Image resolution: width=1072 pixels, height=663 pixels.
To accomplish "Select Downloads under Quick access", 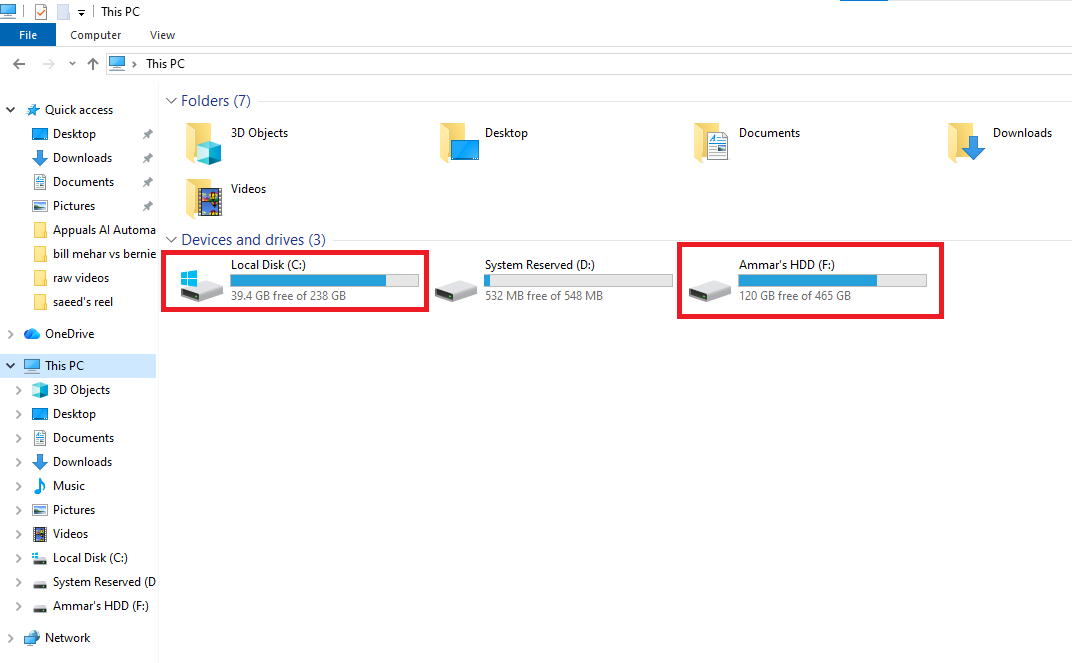I will (82, 158).
